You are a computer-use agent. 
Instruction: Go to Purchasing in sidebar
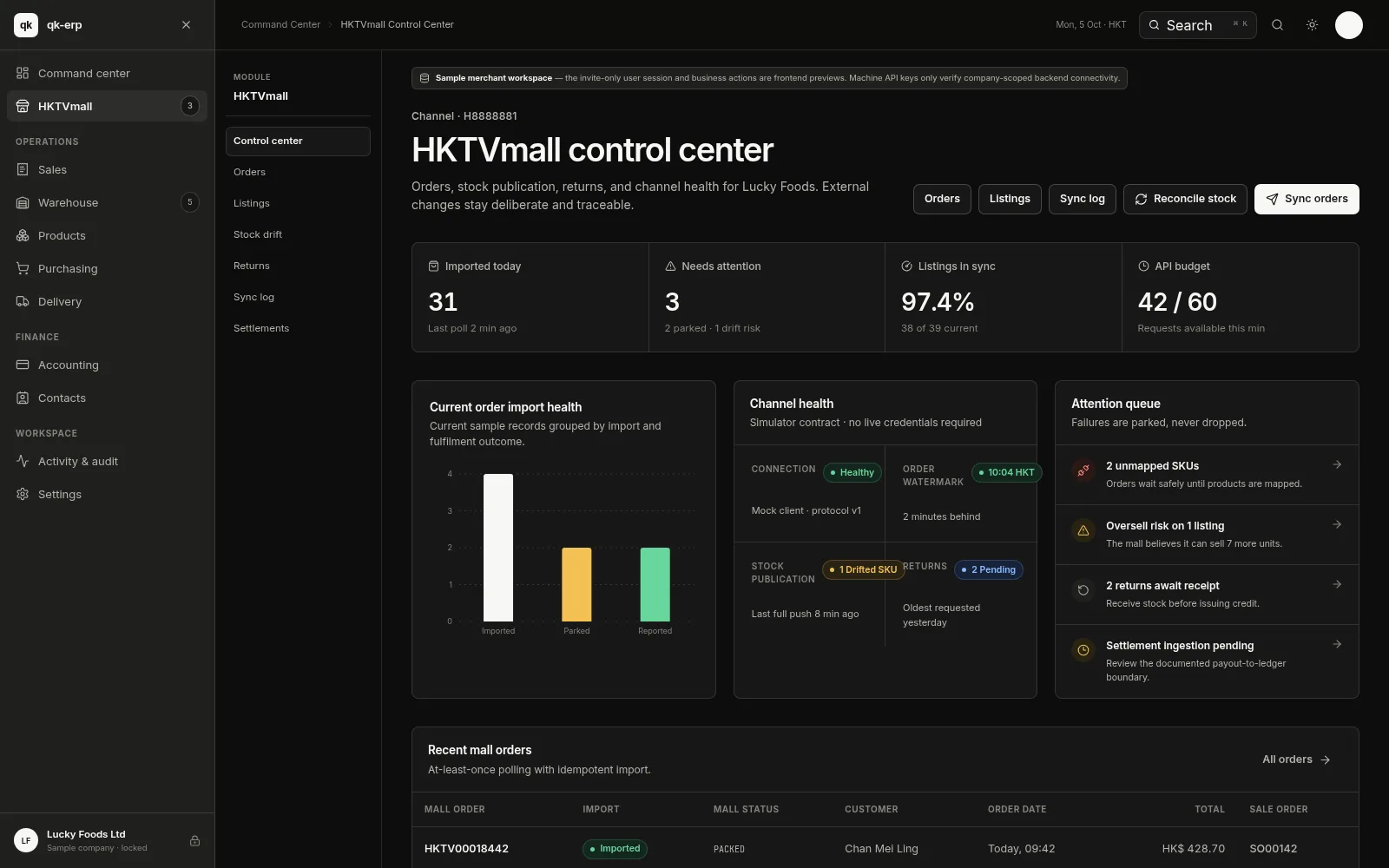[107, 268]
